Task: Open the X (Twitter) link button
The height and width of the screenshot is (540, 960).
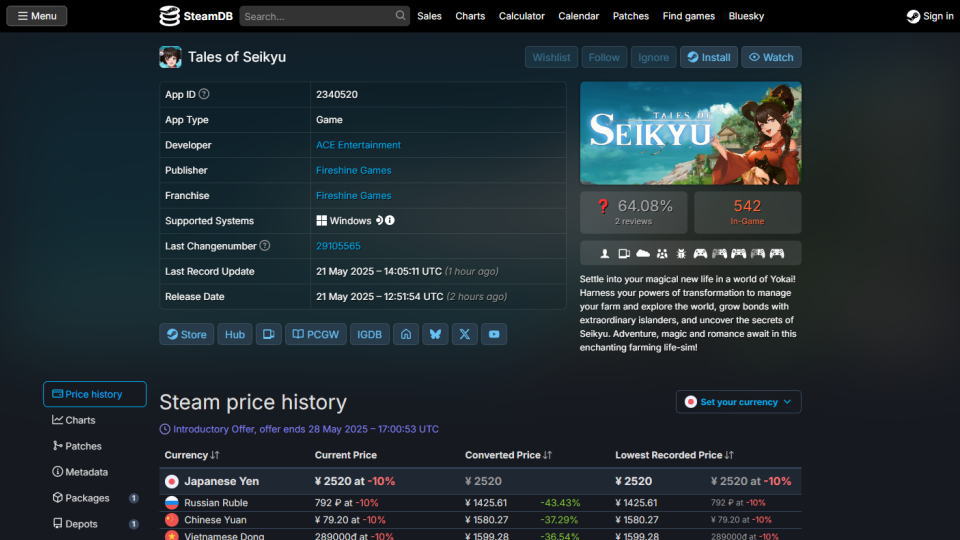Action: tap(465, 335)
